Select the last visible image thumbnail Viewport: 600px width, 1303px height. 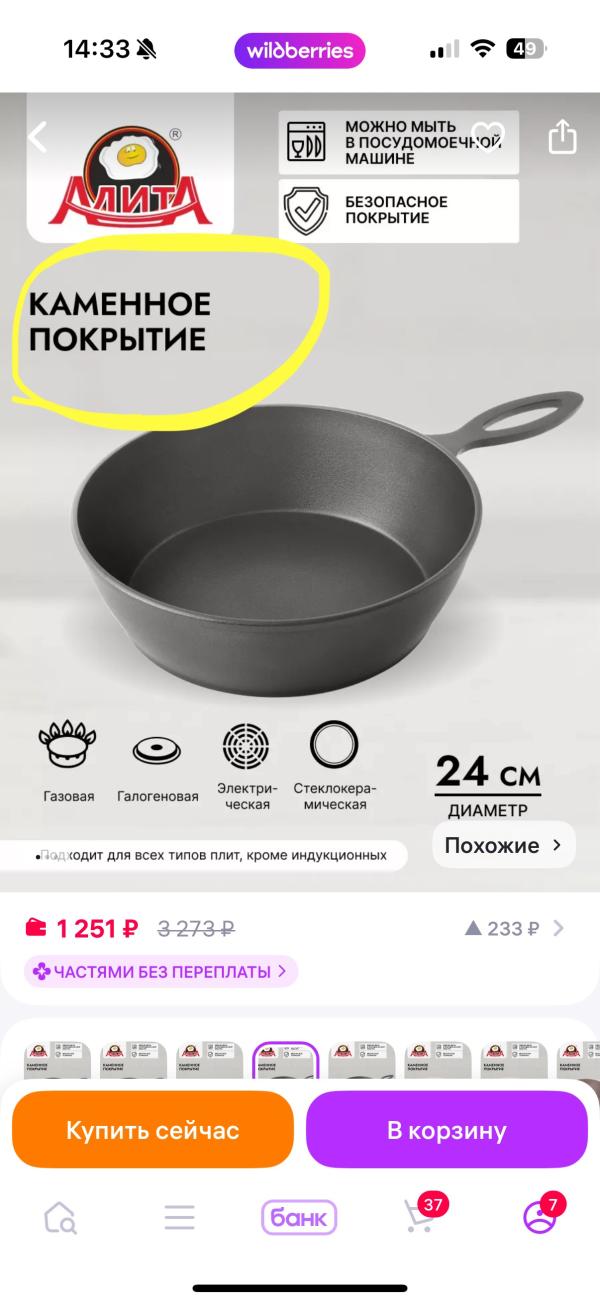click(x=573, y=1061)
